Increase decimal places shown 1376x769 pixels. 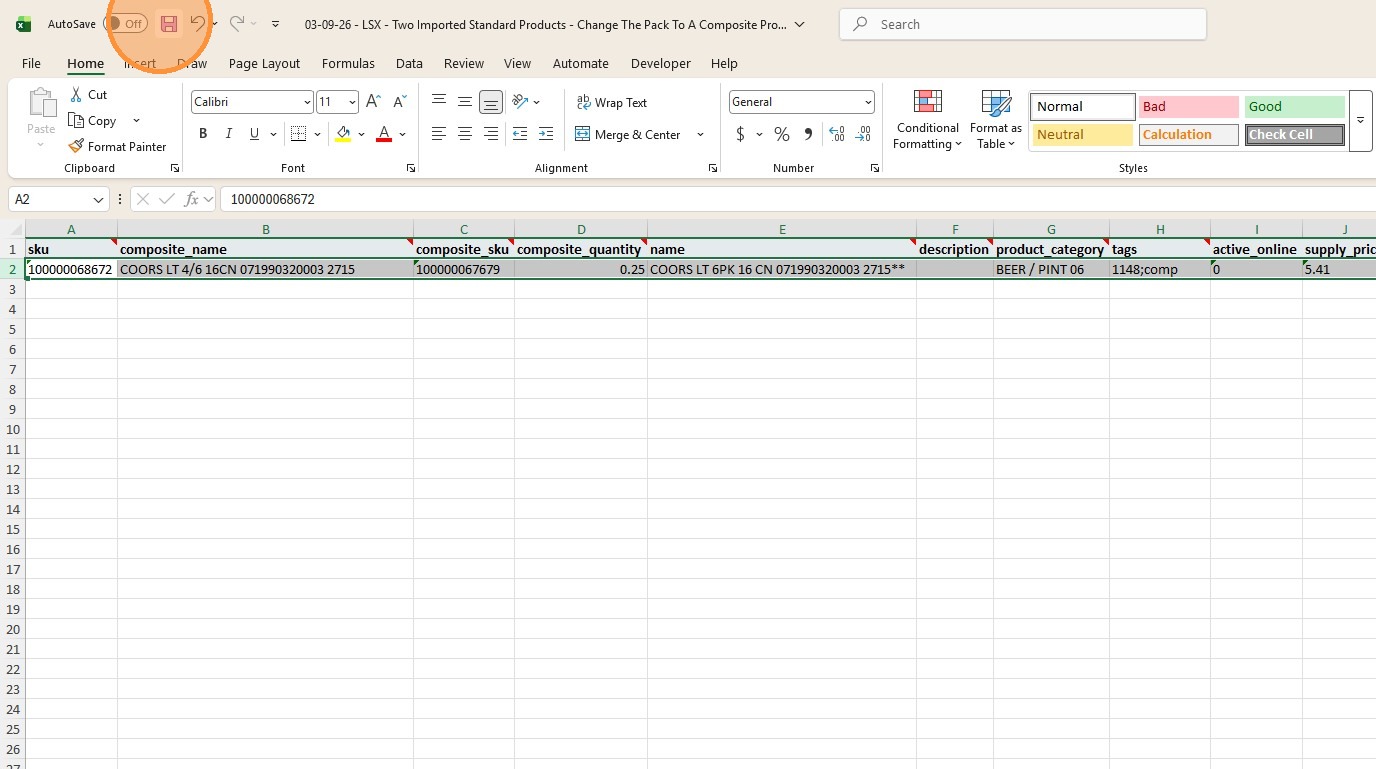pos(837,134)
